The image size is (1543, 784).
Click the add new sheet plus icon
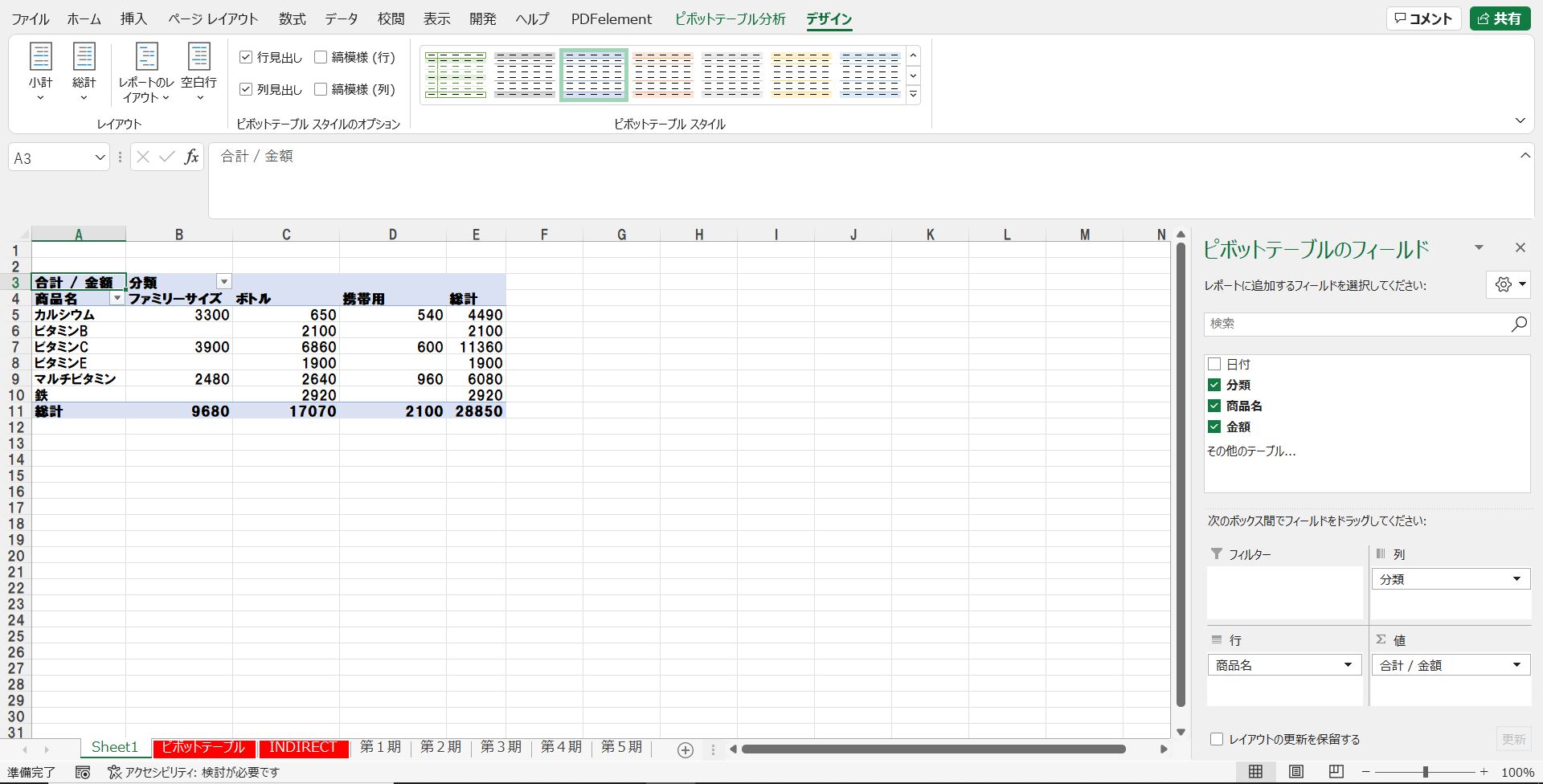click(x=685, y=749)
